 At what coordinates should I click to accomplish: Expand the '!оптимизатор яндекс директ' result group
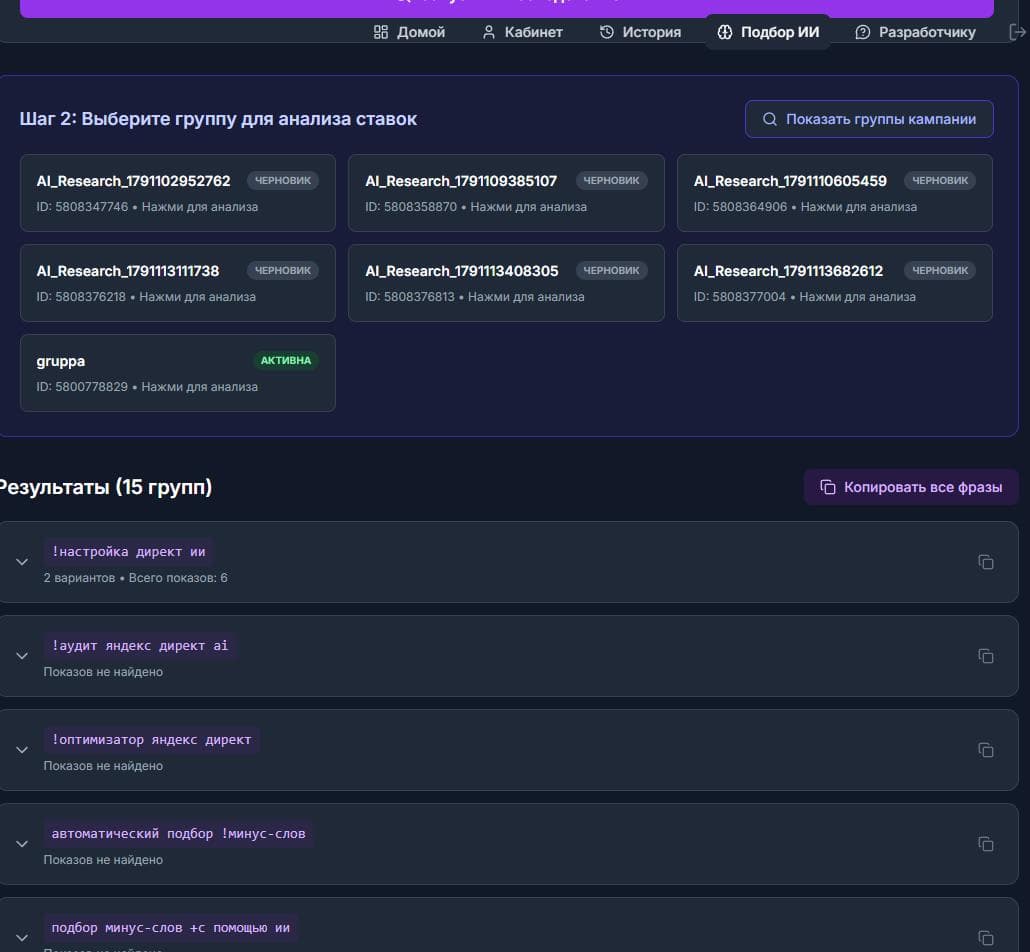(x=22, y=750)
